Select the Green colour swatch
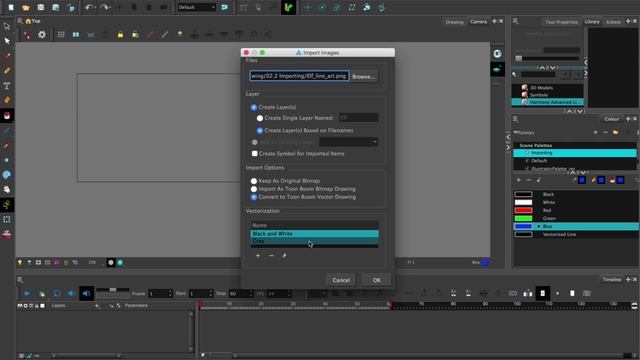Image resolution: width=640 pixels, height=360 pixels. point(523,218)
